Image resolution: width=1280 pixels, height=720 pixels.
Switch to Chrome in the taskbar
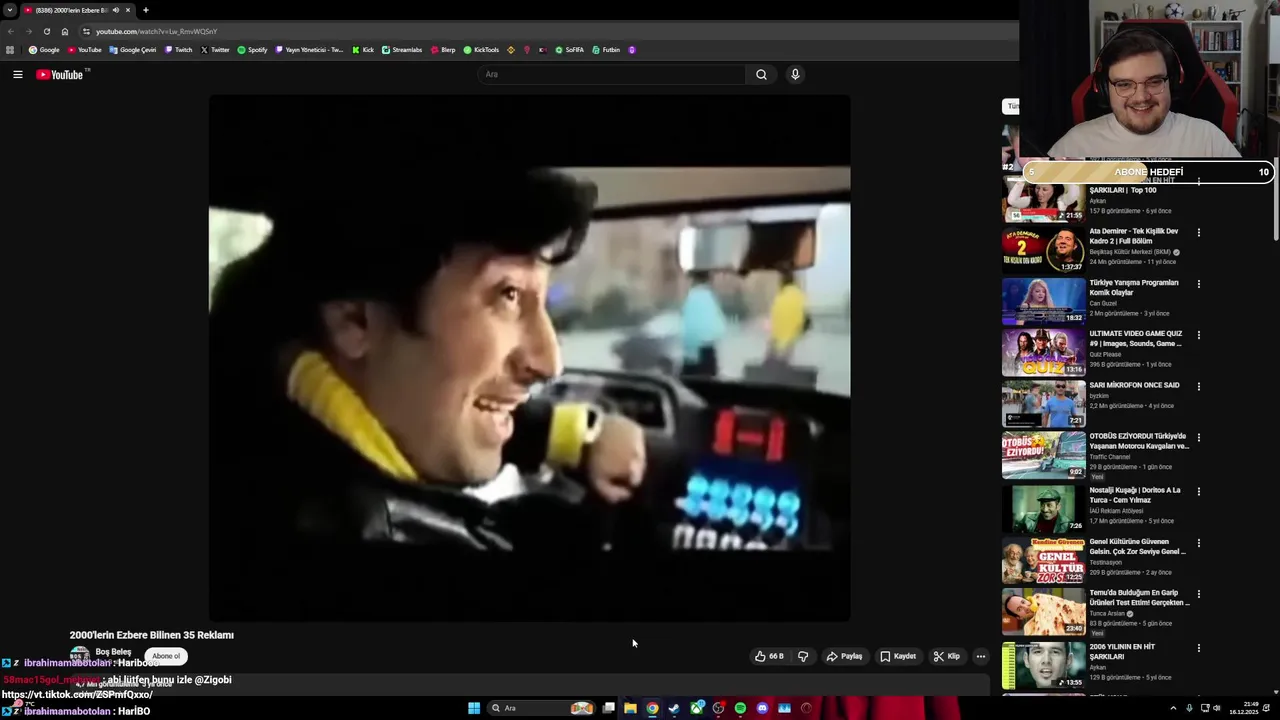click(652, 708)
